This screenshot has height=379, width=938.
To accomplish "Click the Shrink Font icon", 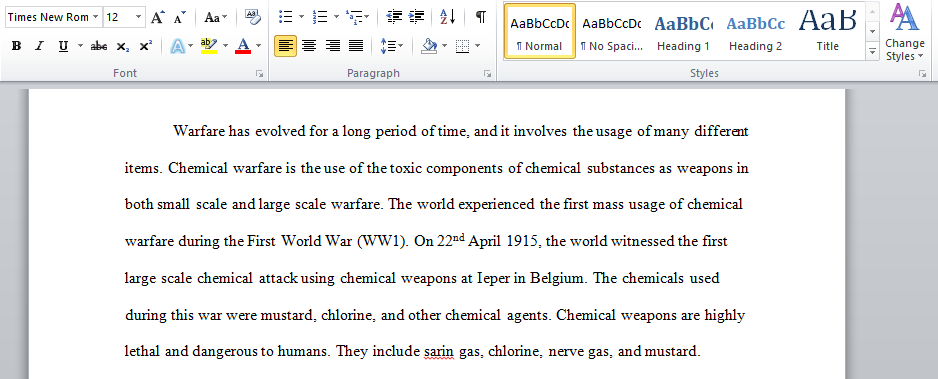I will (179, 17).
